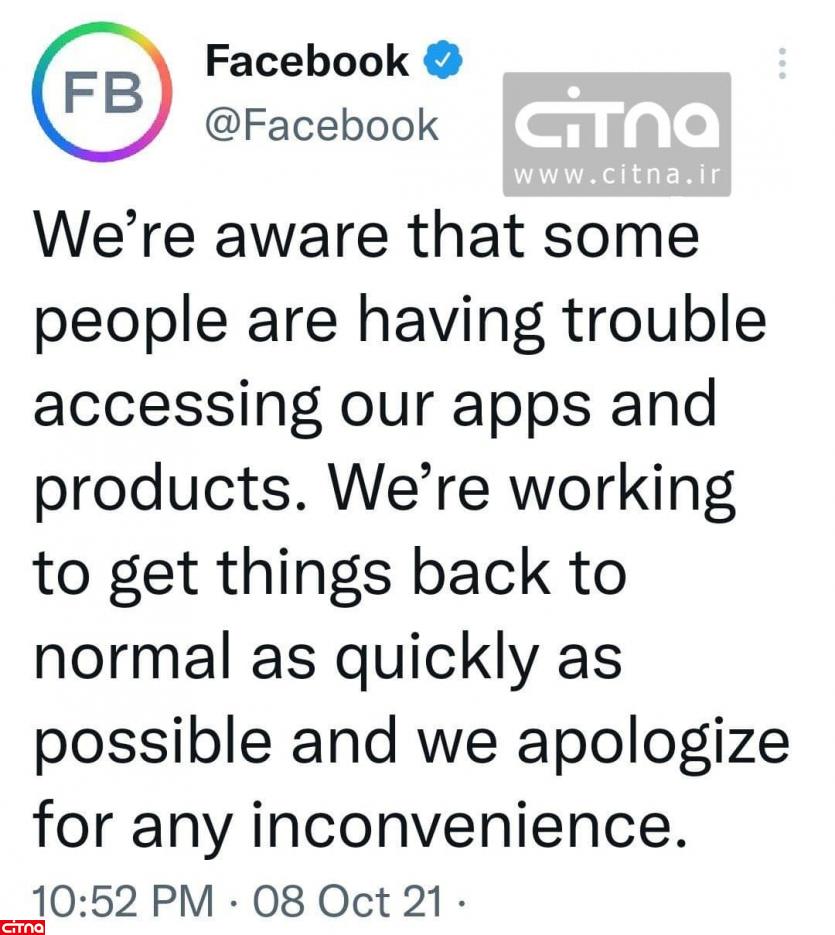Open the Facebook display name

307,61
